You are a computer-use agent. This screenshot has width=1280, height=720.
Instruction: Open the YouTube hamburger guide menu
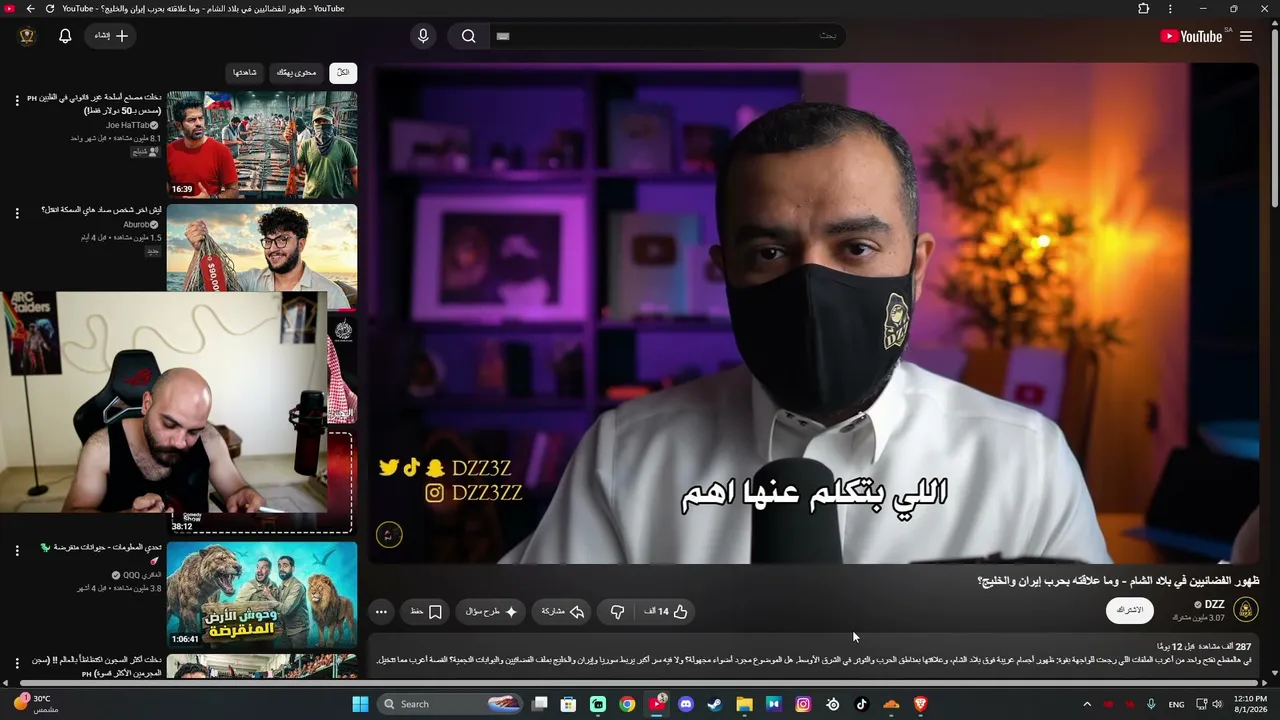(1246, 36)
